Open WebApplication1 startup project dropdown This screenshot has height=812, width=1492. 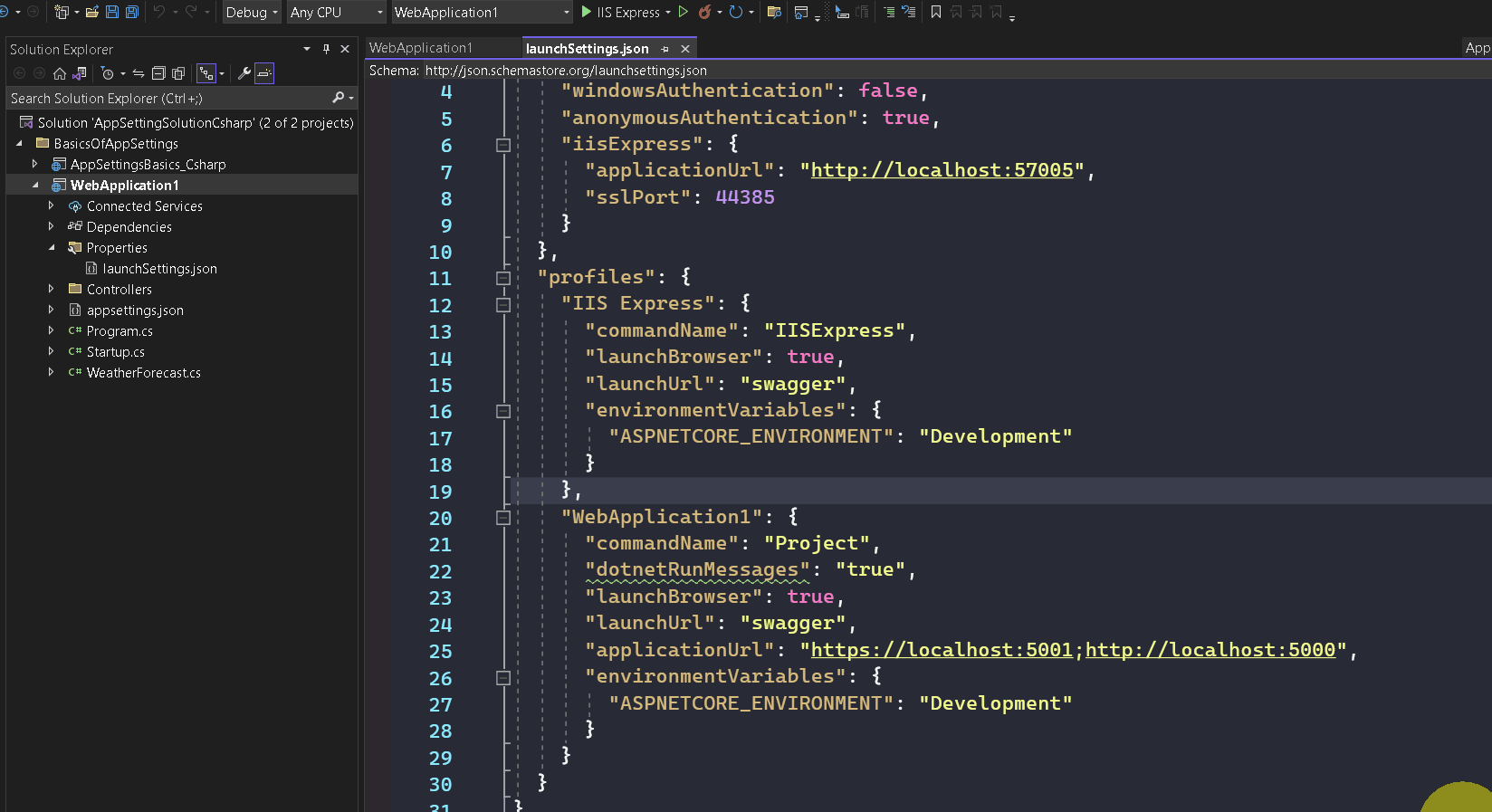482,12
